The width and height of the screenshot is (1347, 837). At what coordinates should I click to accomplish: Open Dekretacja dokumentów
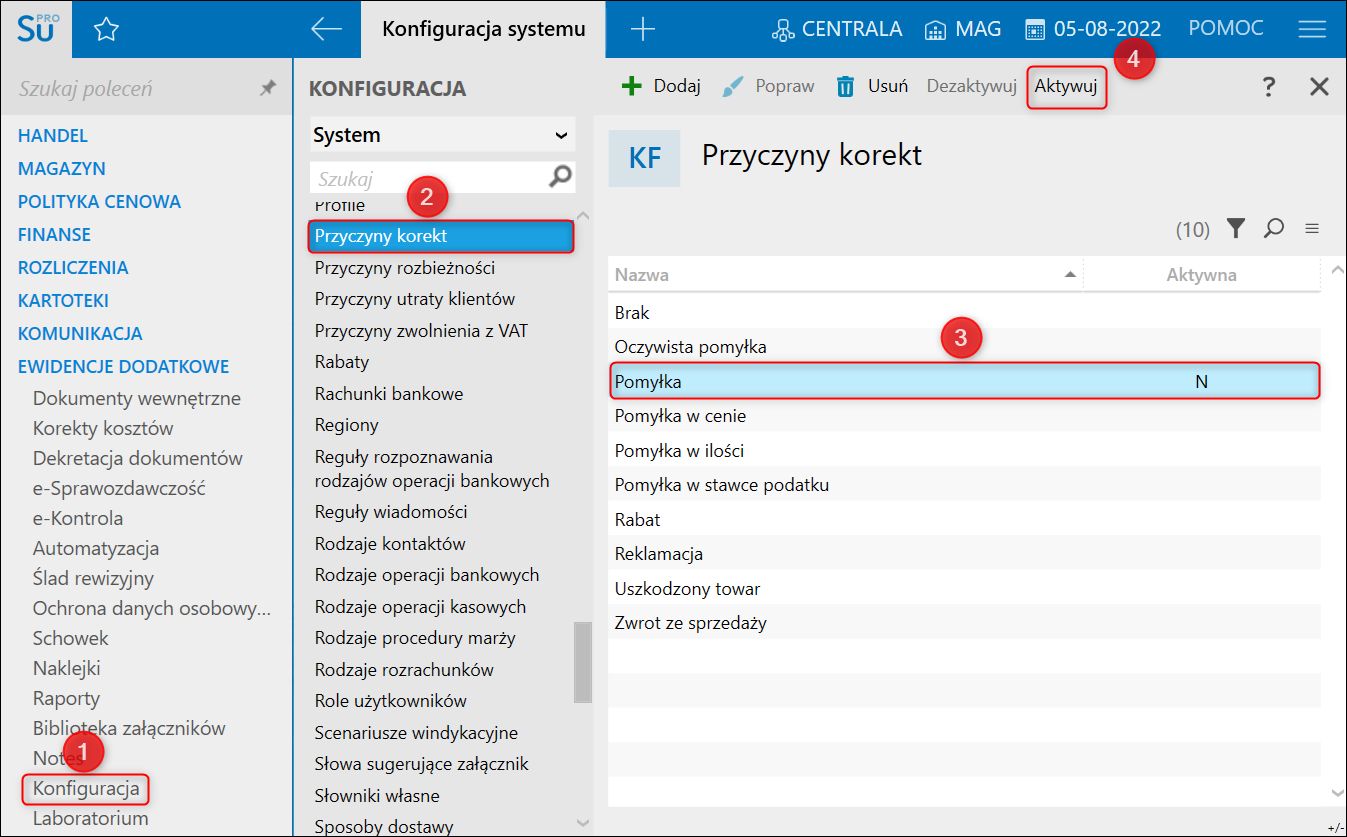[138, 458]
